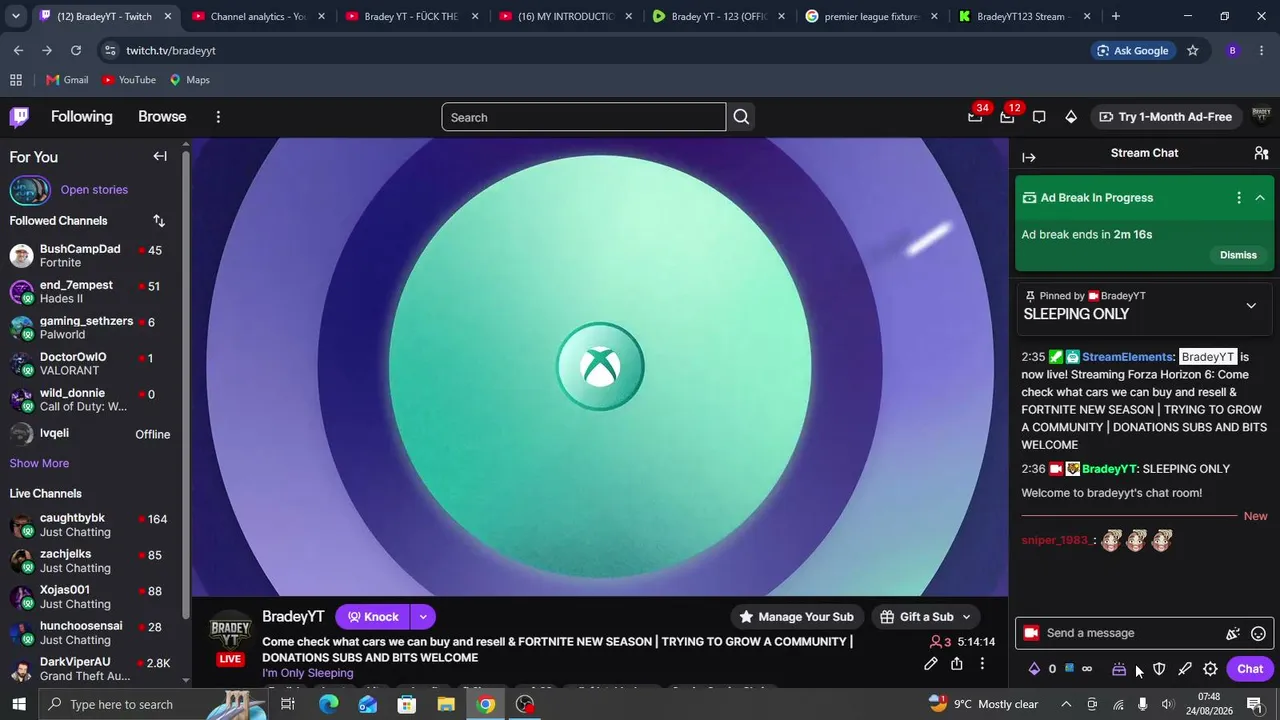Switch to the MY INTRODUCTION YouTube tab
Image resolution: width=1280 pixels, height=720 pixels.
point(565,16)
